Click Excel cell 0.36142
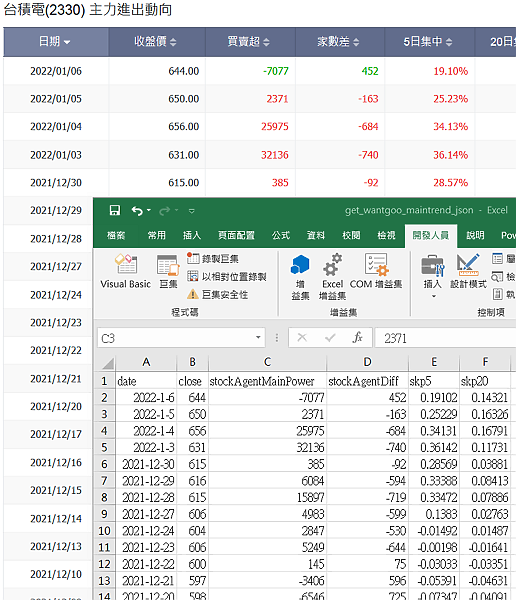This screenshot has height=600, width=516. pos(434,448)
